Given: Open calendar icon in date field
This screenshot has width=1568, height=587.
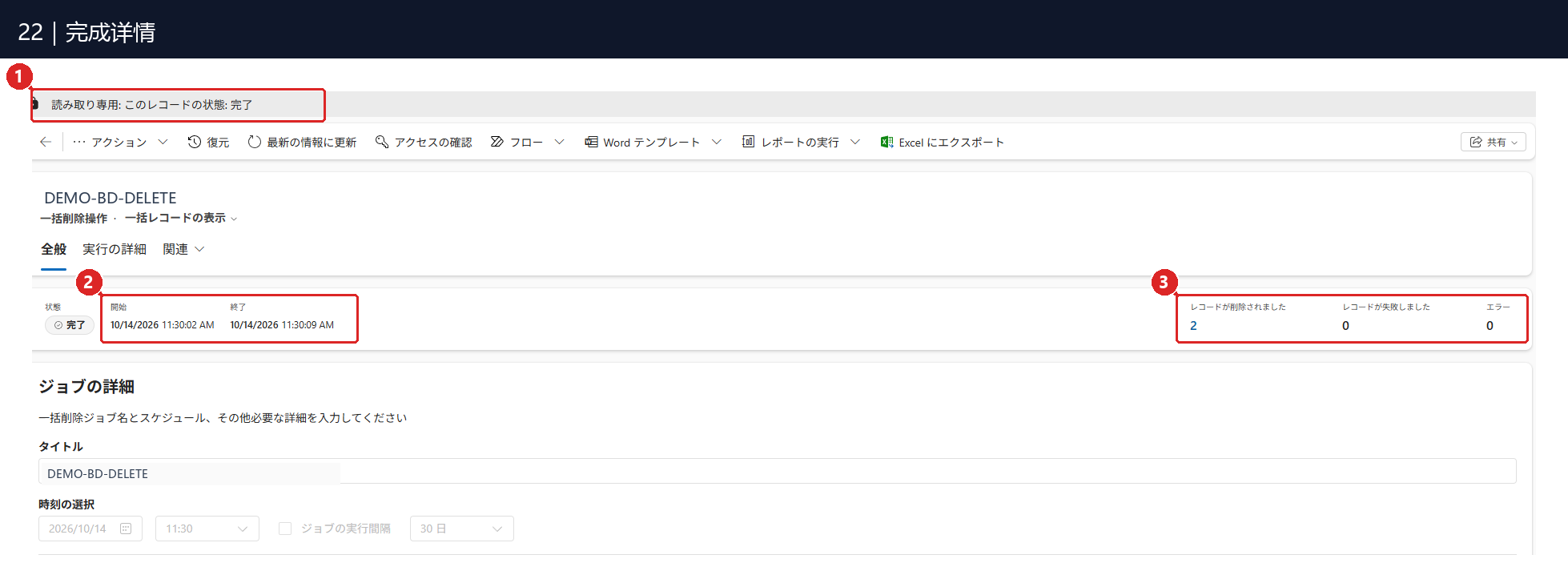Looking at the screenshot, I should 126,529.
